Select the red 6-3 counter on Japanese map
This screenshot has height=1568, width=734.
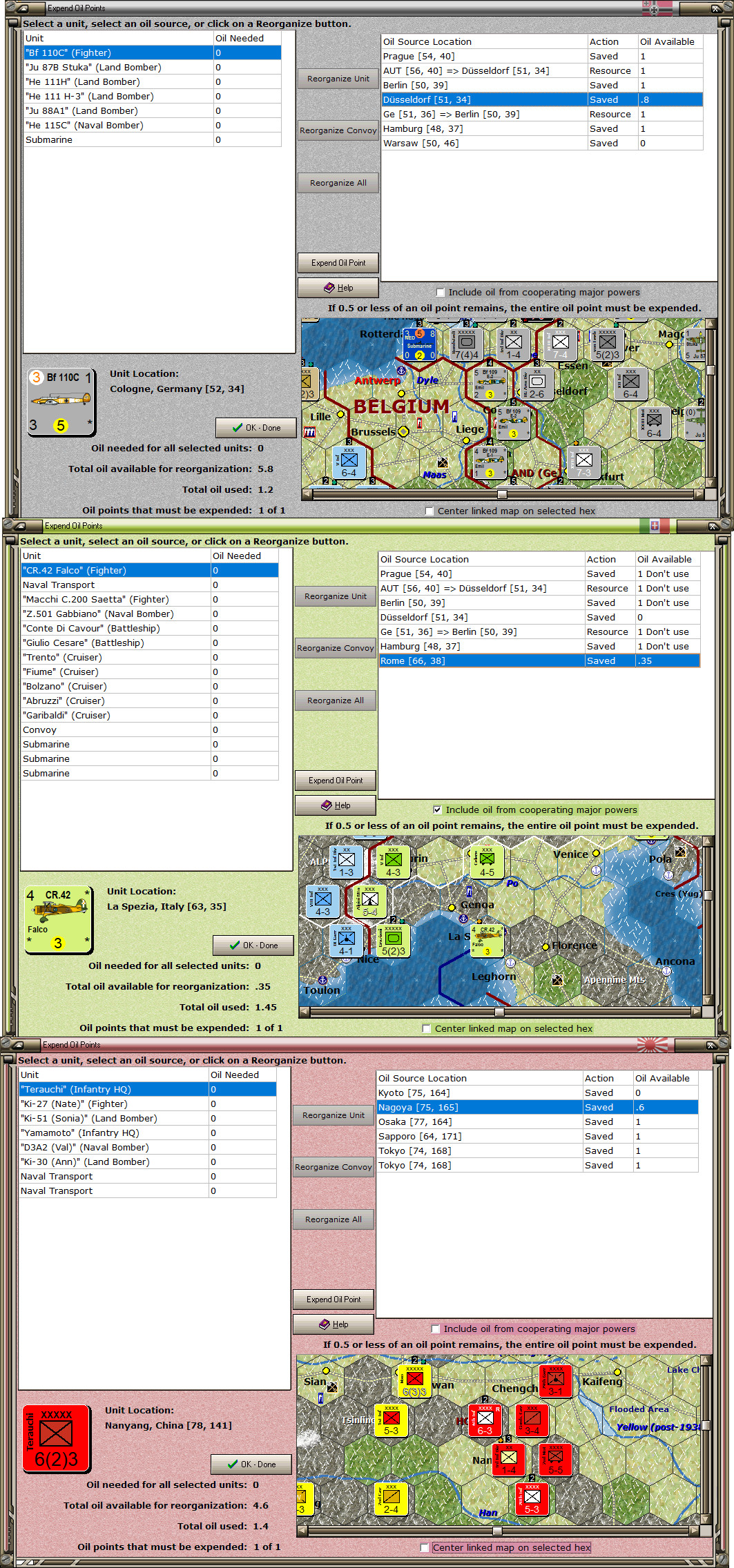click(x=485, y=1420)
